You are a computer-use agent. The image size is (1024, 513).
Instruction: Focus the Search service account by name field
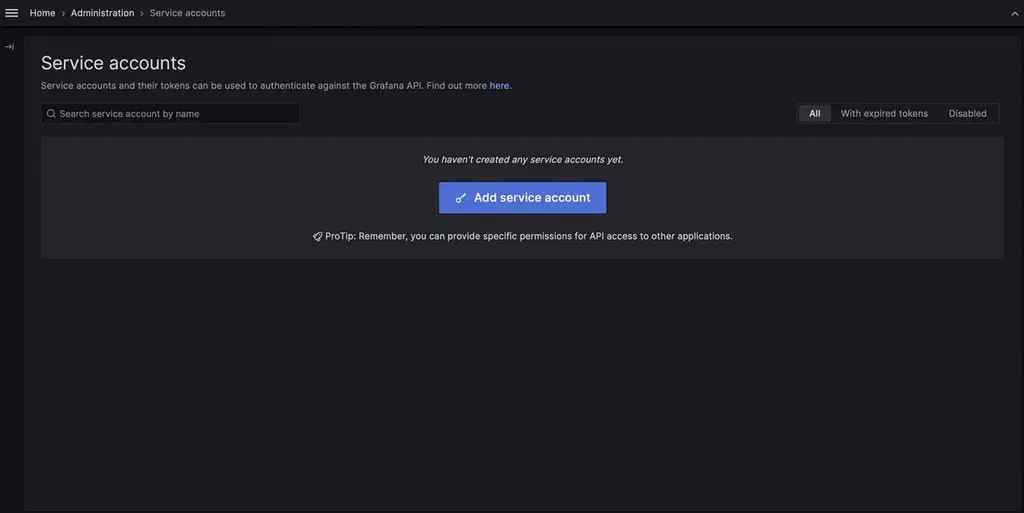[170, 114]
